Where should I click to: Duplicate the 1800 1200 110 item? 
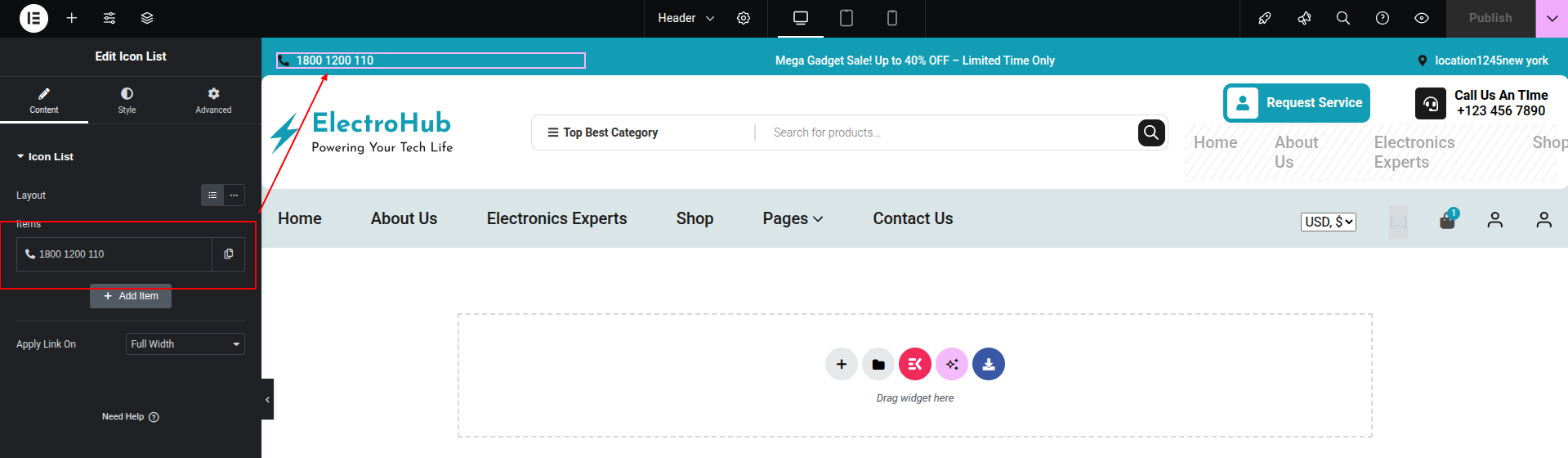pos(229,254)
